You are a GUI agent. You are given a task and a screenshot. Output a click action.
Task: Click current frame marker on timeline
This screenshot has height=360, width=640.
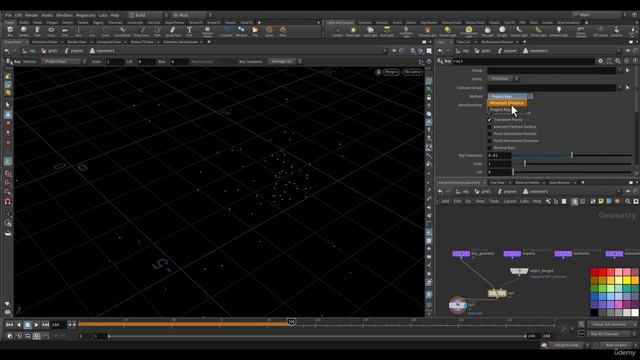291,322
